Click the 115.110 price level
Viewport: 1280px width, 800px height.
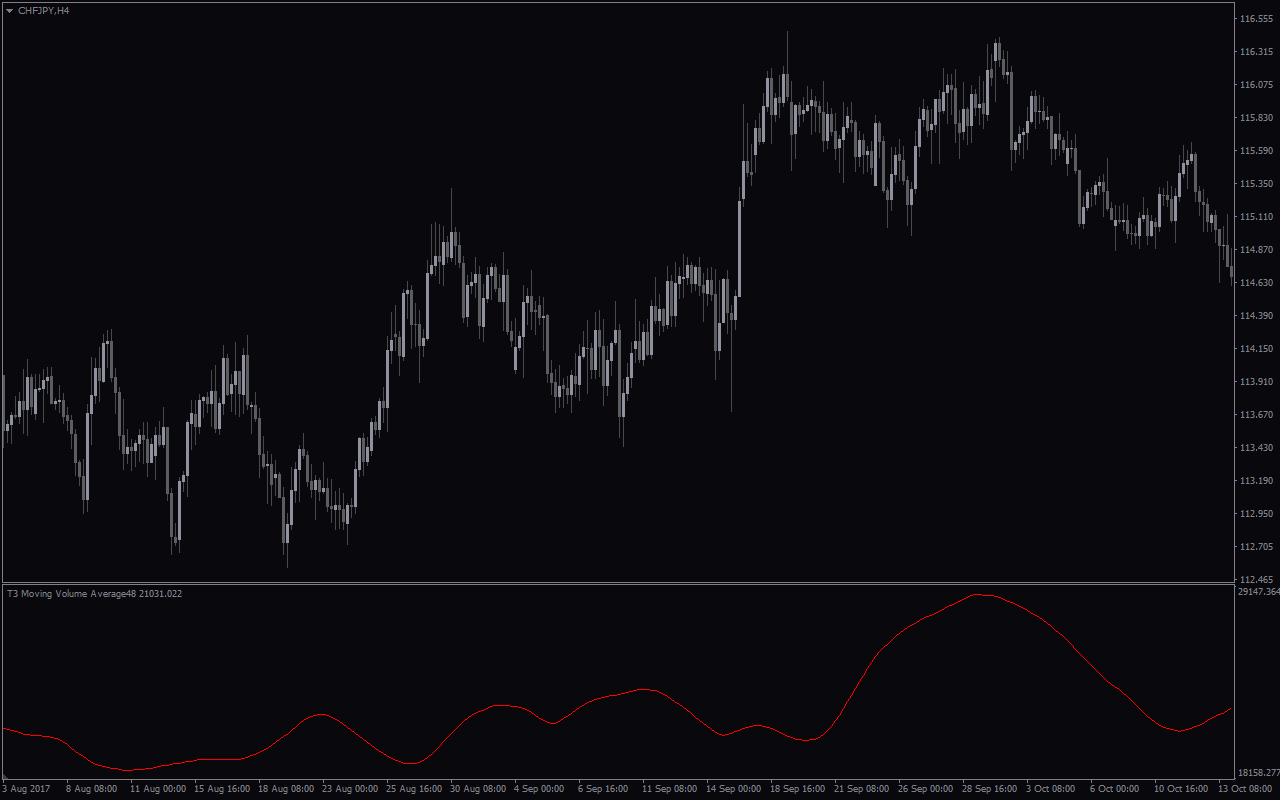1255,217
